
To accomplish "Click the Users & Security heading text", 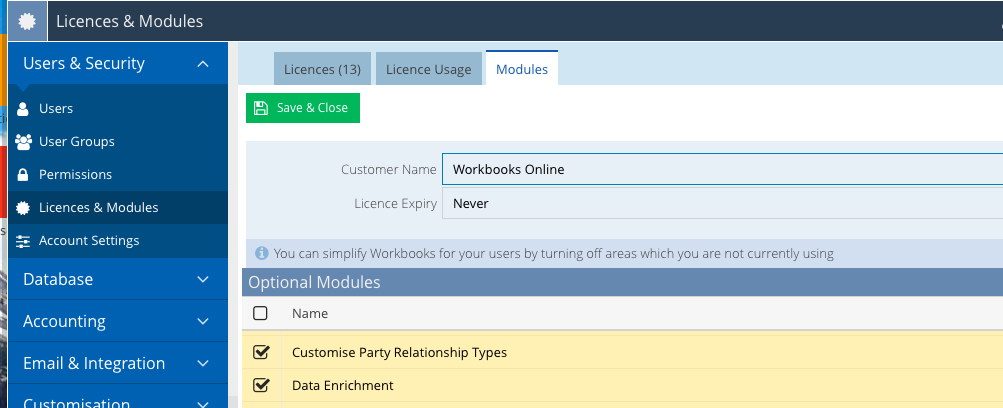I will 84,63.
